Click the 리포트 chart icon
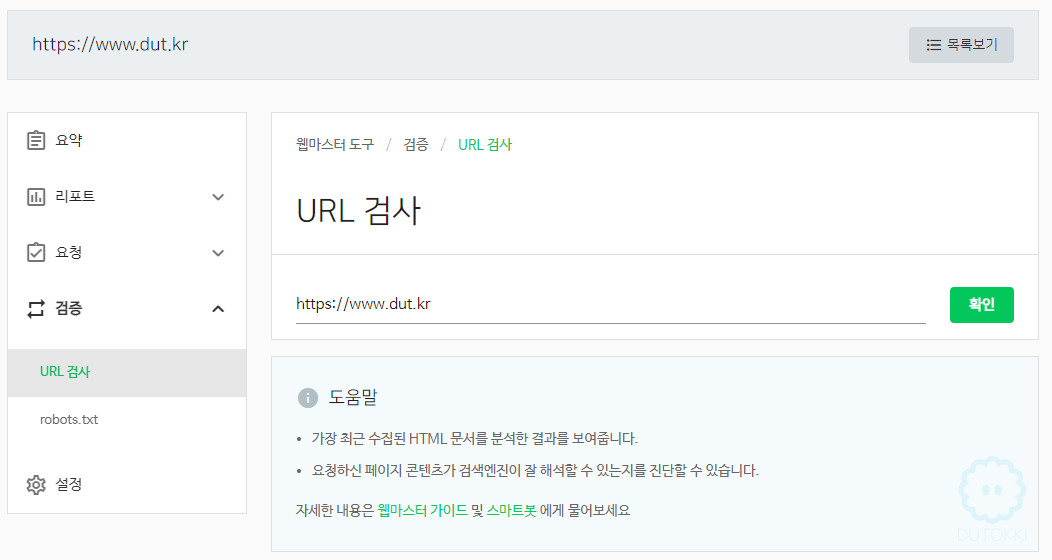 click(x=36, y=197)
